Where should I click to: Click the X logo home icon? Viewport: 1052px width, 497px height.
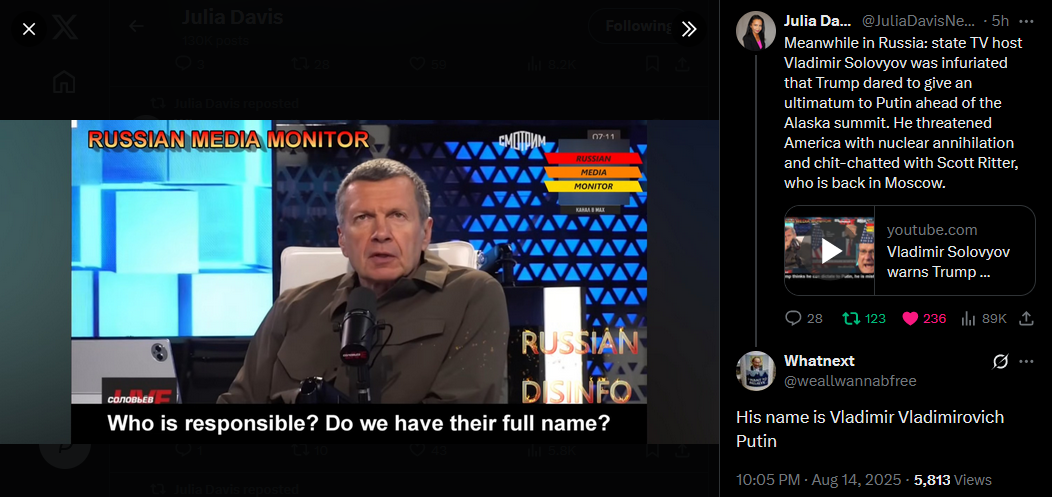tap(64, 28)
